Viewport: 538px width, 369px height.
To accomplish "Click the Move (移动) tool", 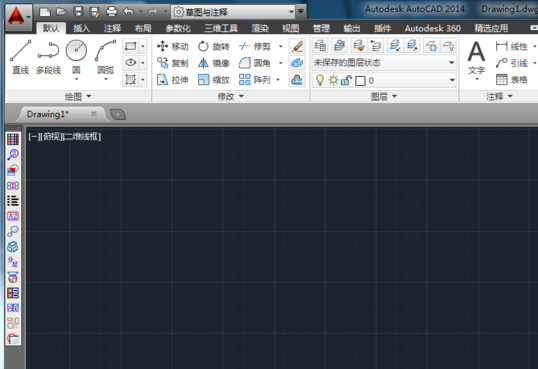I will [173, 46].
